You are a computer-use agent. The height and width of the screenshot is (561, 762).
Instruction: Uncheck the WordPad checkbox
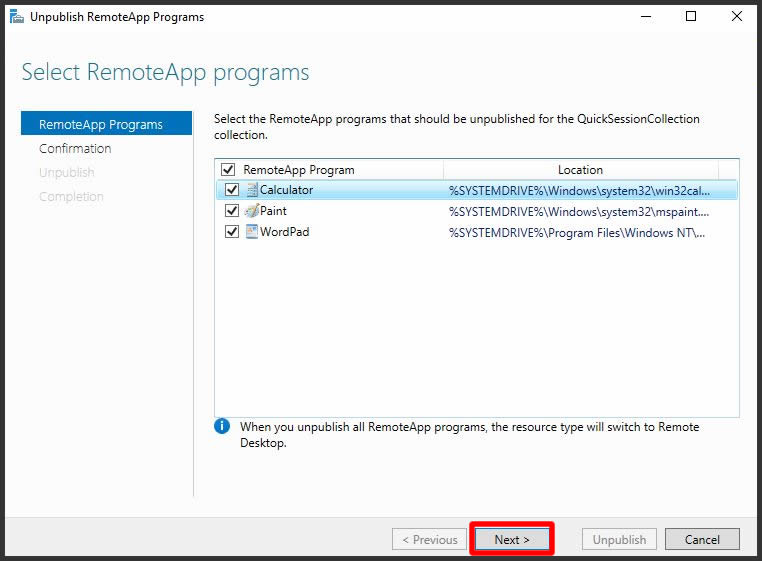232,231
